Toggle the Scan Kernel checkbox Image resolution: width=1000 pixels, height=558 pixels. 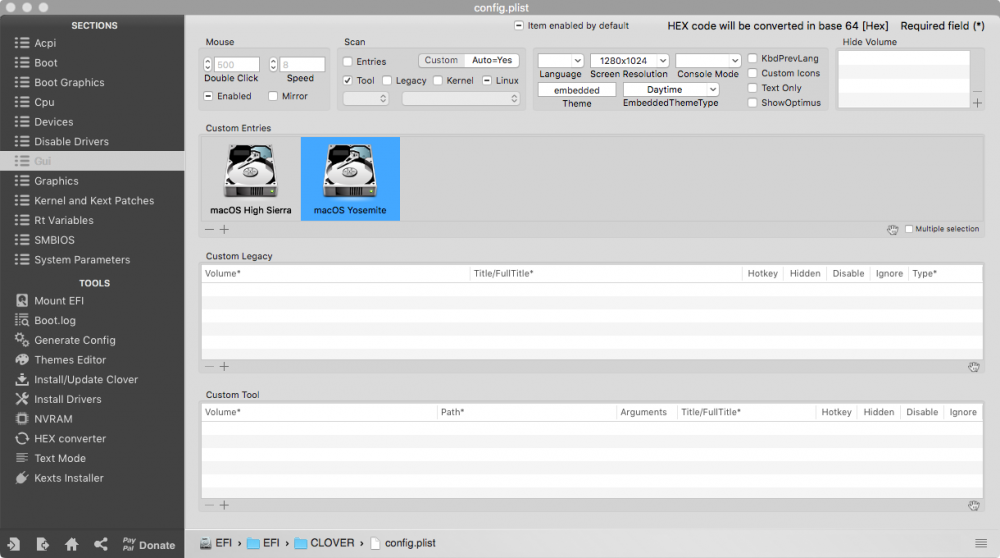click(438, 80)
